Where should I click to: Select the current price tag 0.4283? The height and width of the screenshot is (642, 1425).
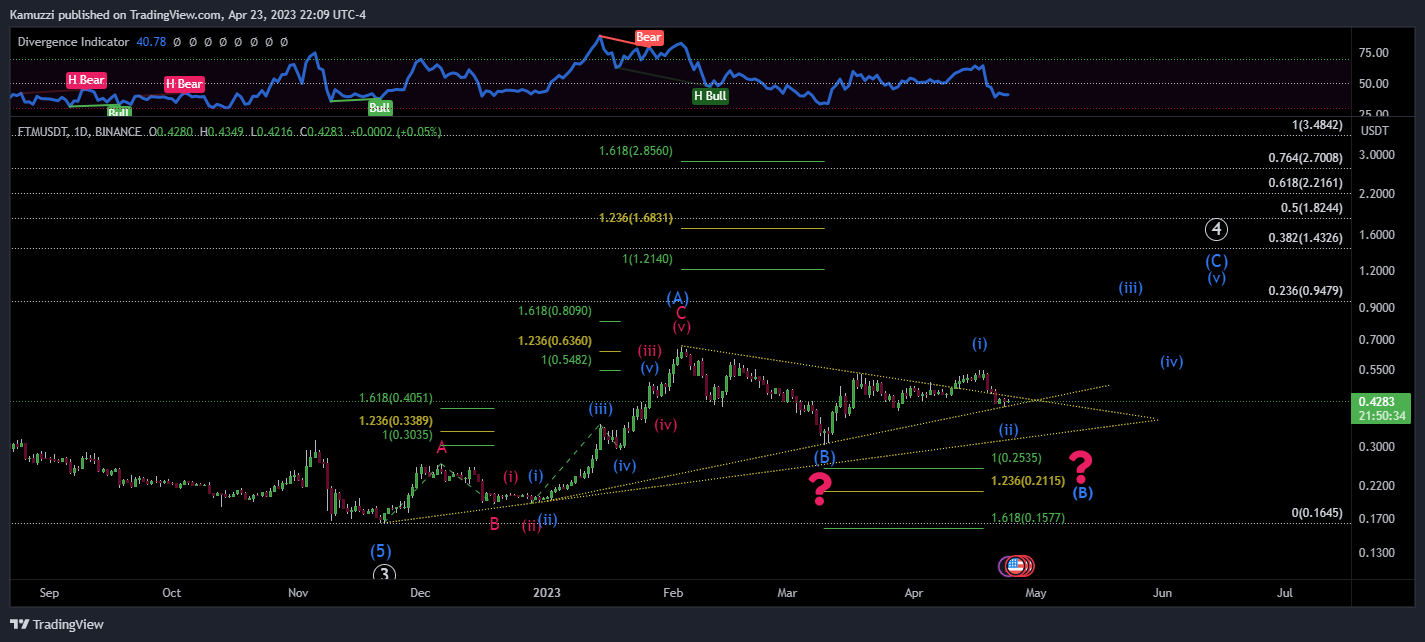[1378, 402]
